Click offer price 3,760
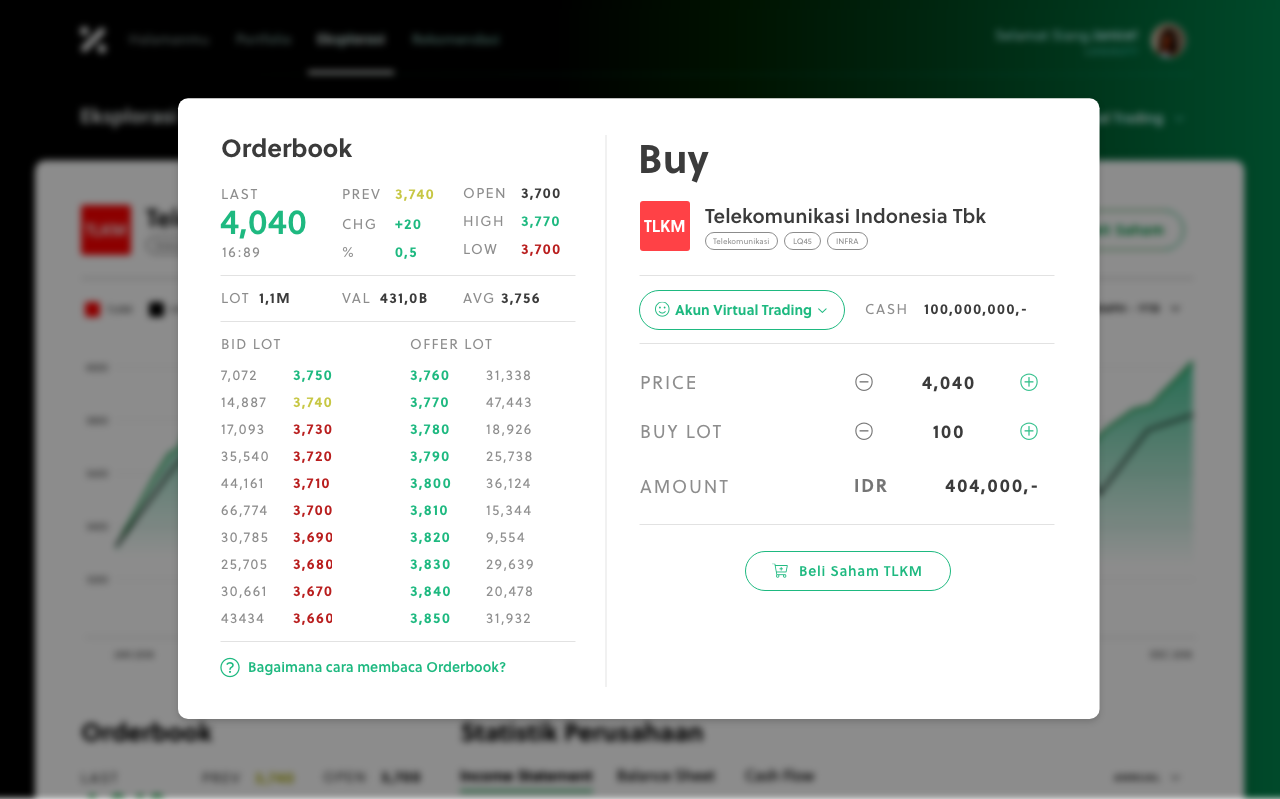This screenshot has height=799, width=1280. (430, 376)
